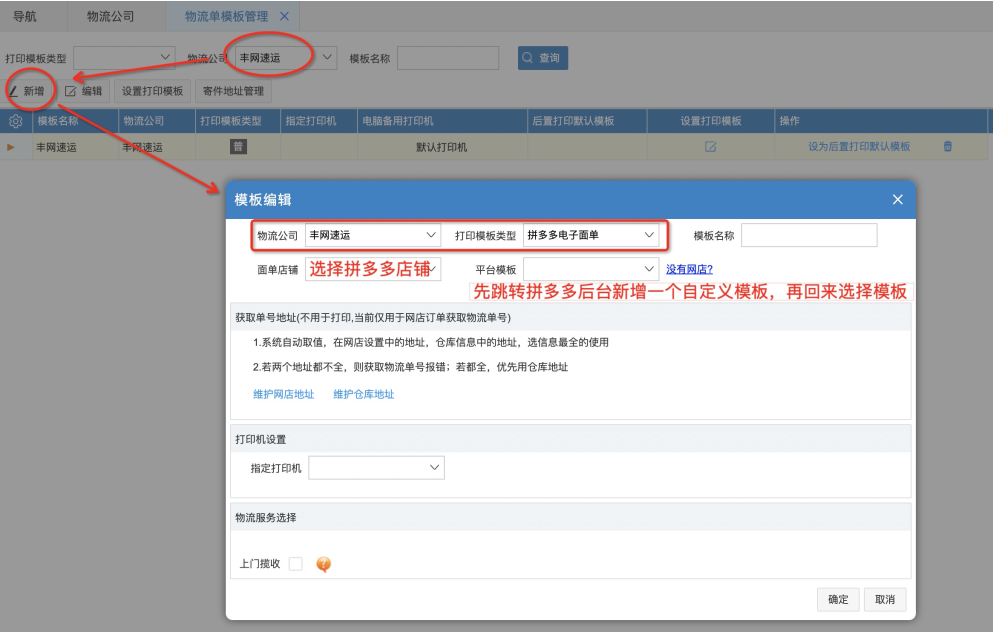Click the 后置打印默认模板 column header
The image size is (993, 632).
click(587, 121)
